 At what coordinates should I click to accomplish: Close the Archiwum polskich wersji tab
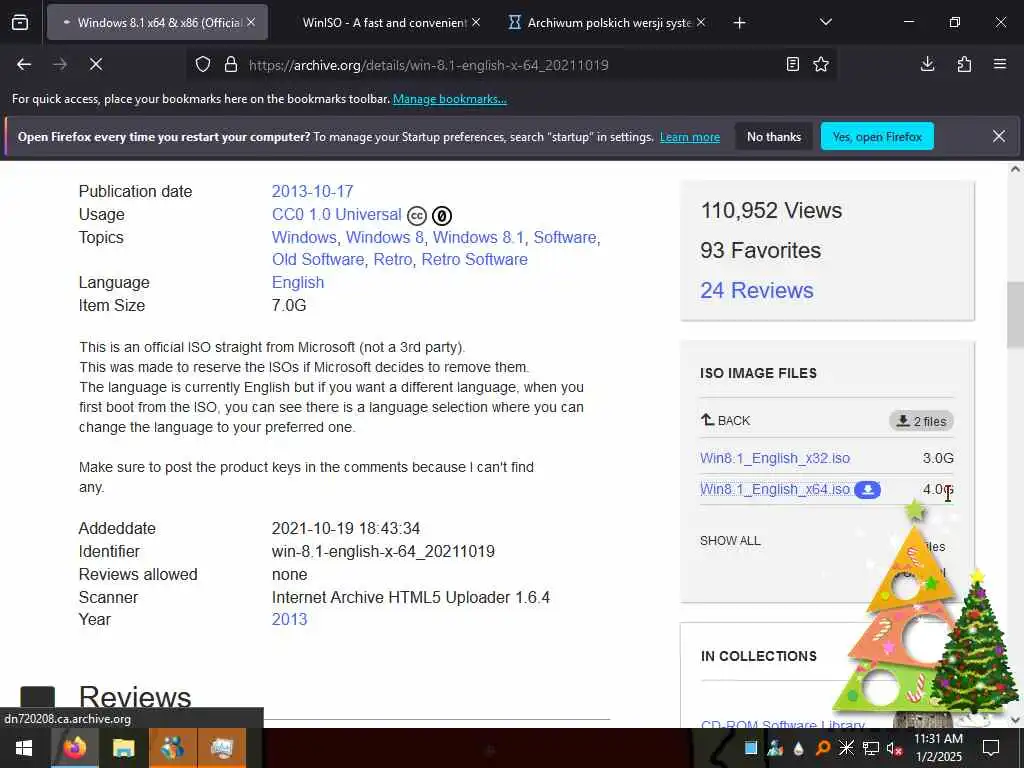click(x=701, y=22)
